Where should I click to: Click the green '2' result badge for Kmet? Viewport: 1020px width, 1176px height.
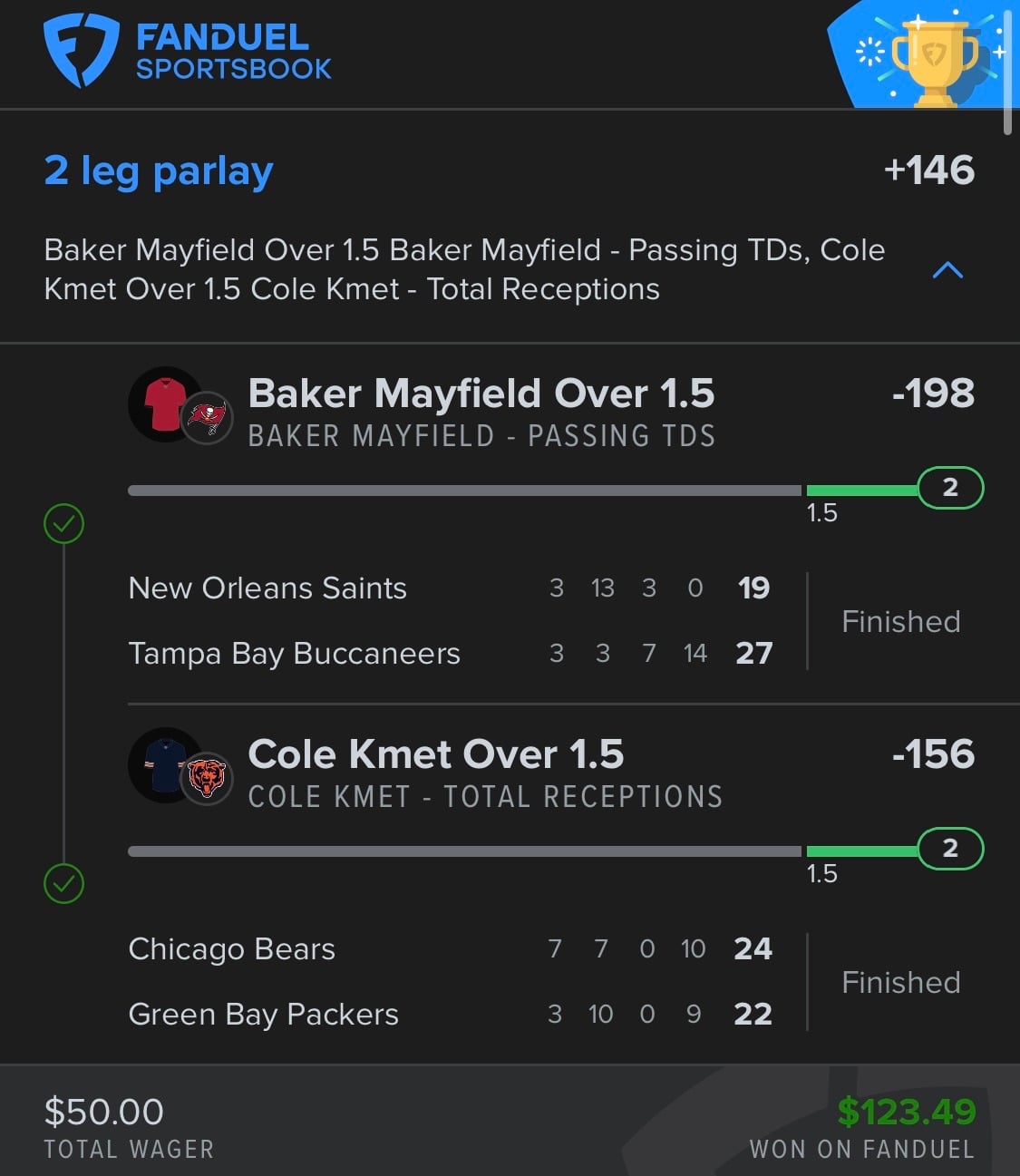coord(950,849)
